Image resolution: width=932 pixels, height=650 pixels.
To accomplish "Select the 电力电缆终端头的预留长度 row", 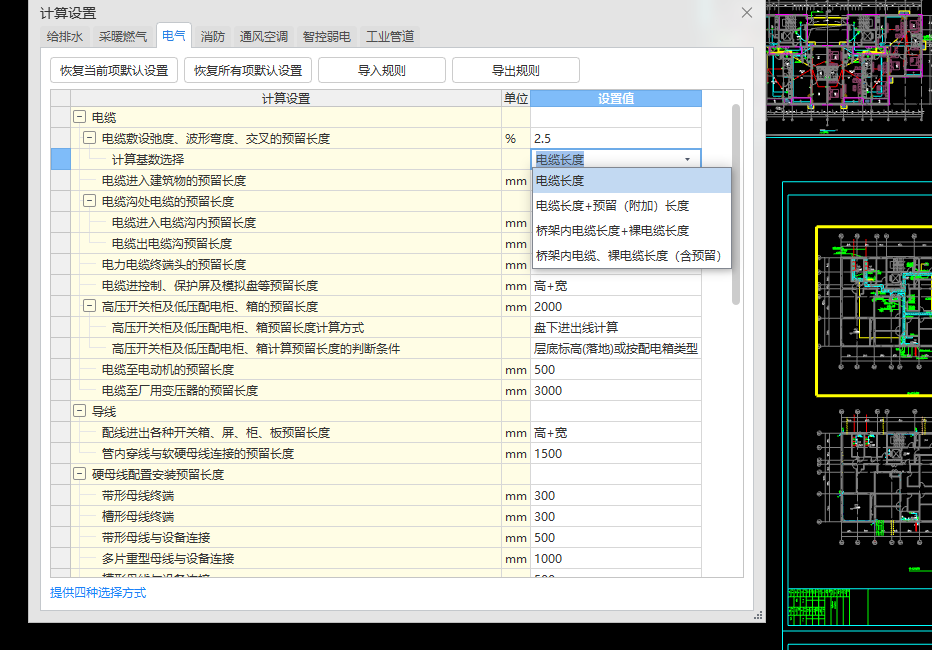I will click(286, 264).
